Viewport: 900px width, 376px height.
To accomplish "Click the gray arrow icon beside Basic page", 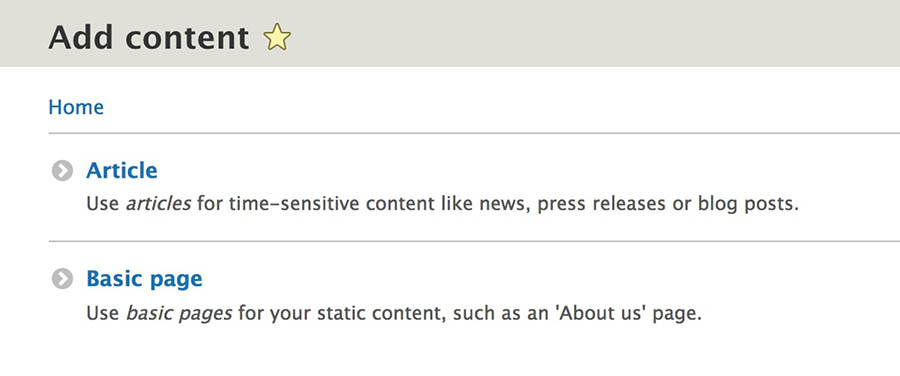I will 62,279.
